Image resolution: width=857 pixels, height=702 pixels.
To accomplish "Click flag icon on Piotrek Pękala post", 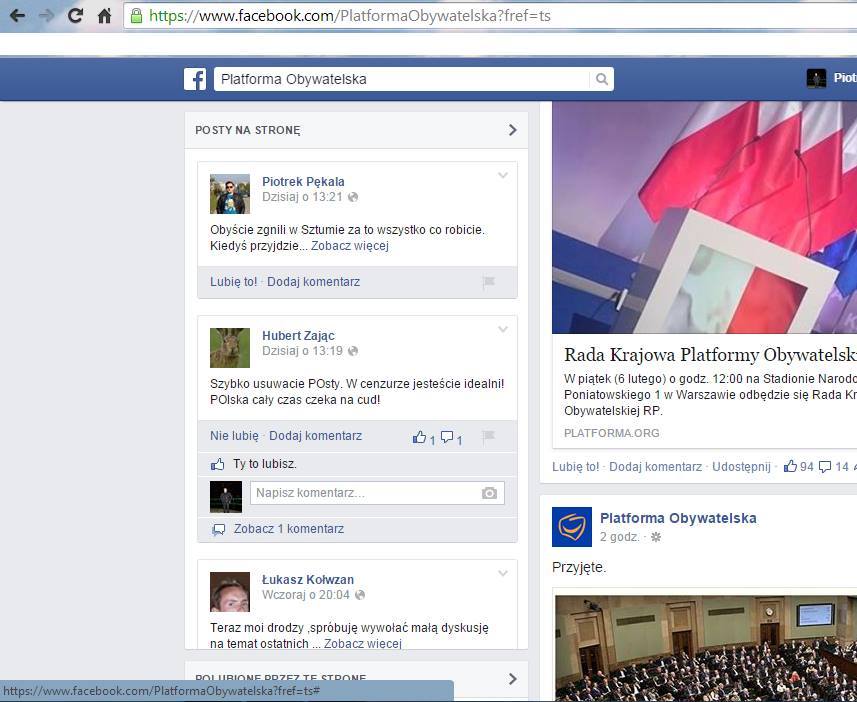I will click(x=489, y=282).
